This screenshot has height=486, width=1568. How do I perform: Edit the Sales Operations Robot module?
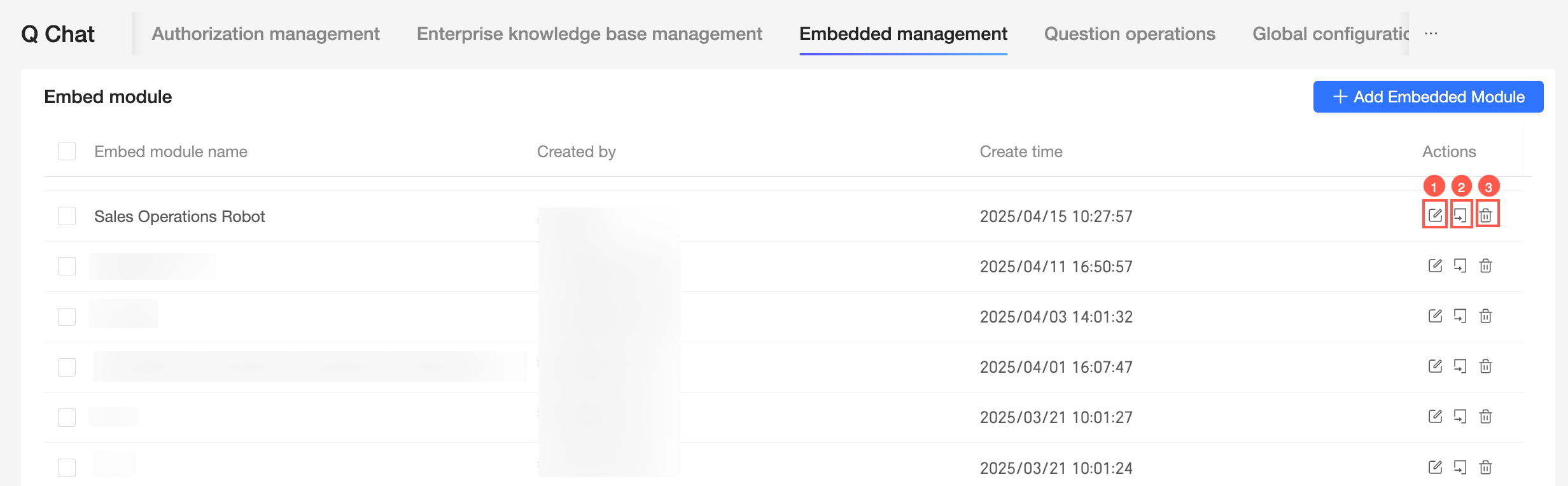click(1435, 215)
